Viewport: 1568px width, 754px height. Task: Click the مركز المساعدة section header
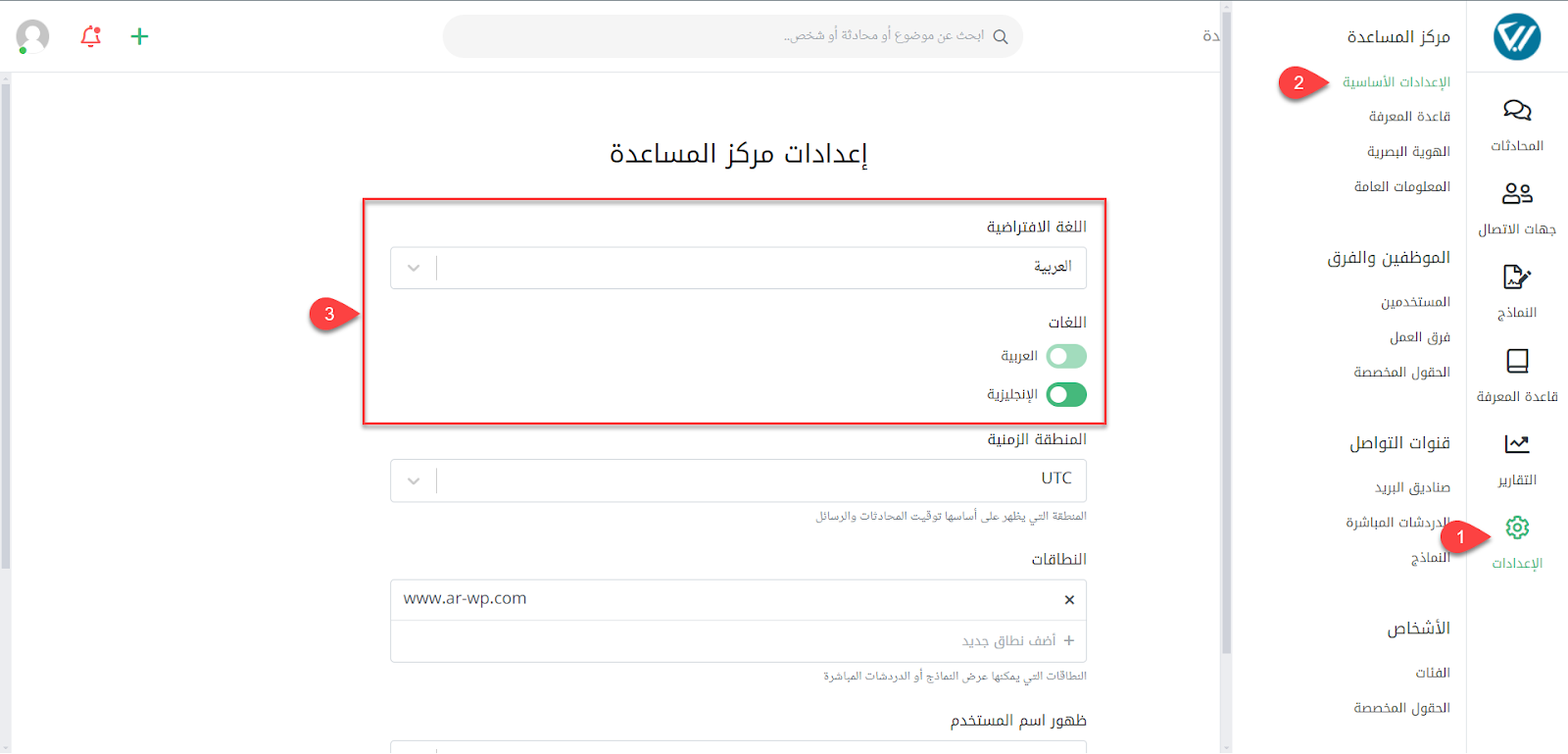click(1398, 37)
